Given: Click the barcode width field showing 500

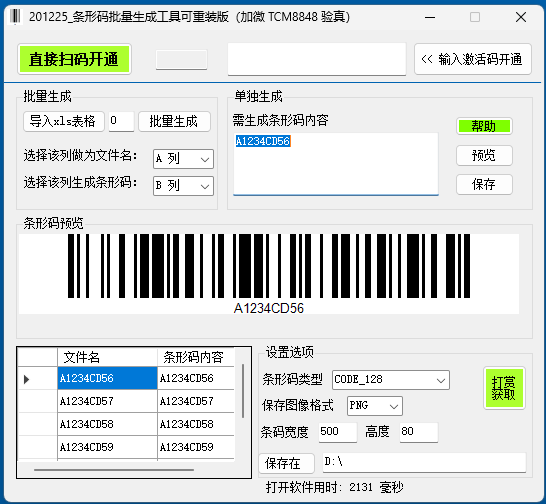Looking at the screenshot, I should click(337, 432).
